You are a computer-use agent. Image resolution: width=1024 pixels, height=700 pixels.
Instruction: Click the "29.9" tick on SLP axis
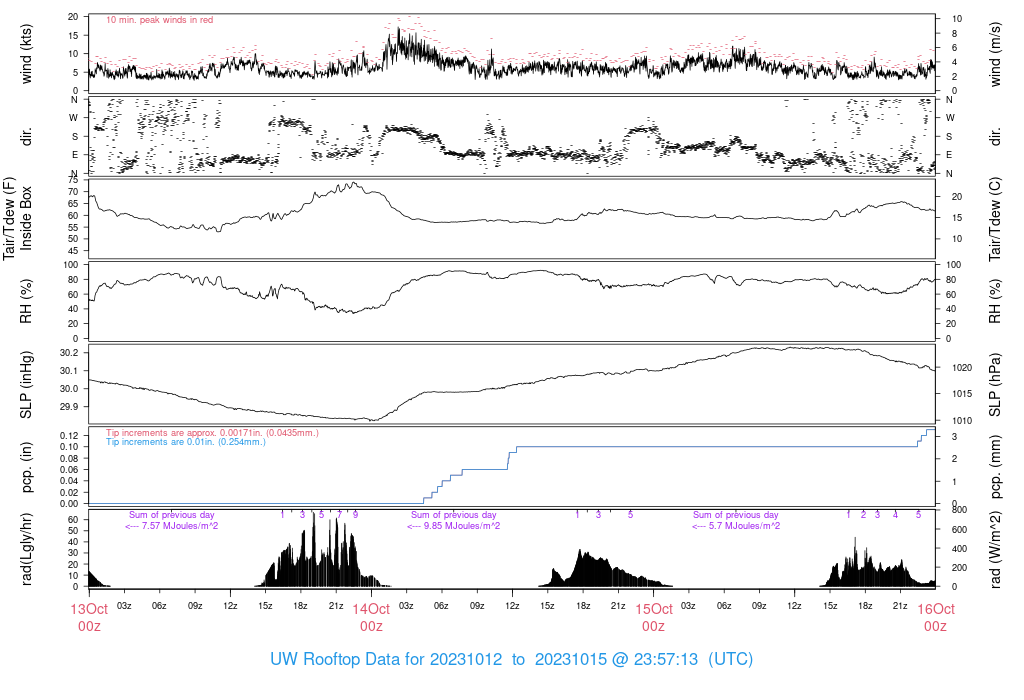(x=69, y=406)
